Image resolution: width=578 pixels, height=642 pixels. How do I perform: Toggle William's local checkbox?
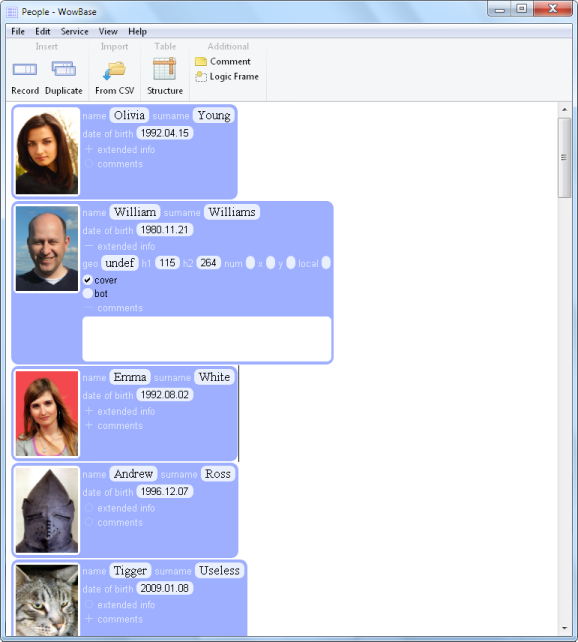326,263
